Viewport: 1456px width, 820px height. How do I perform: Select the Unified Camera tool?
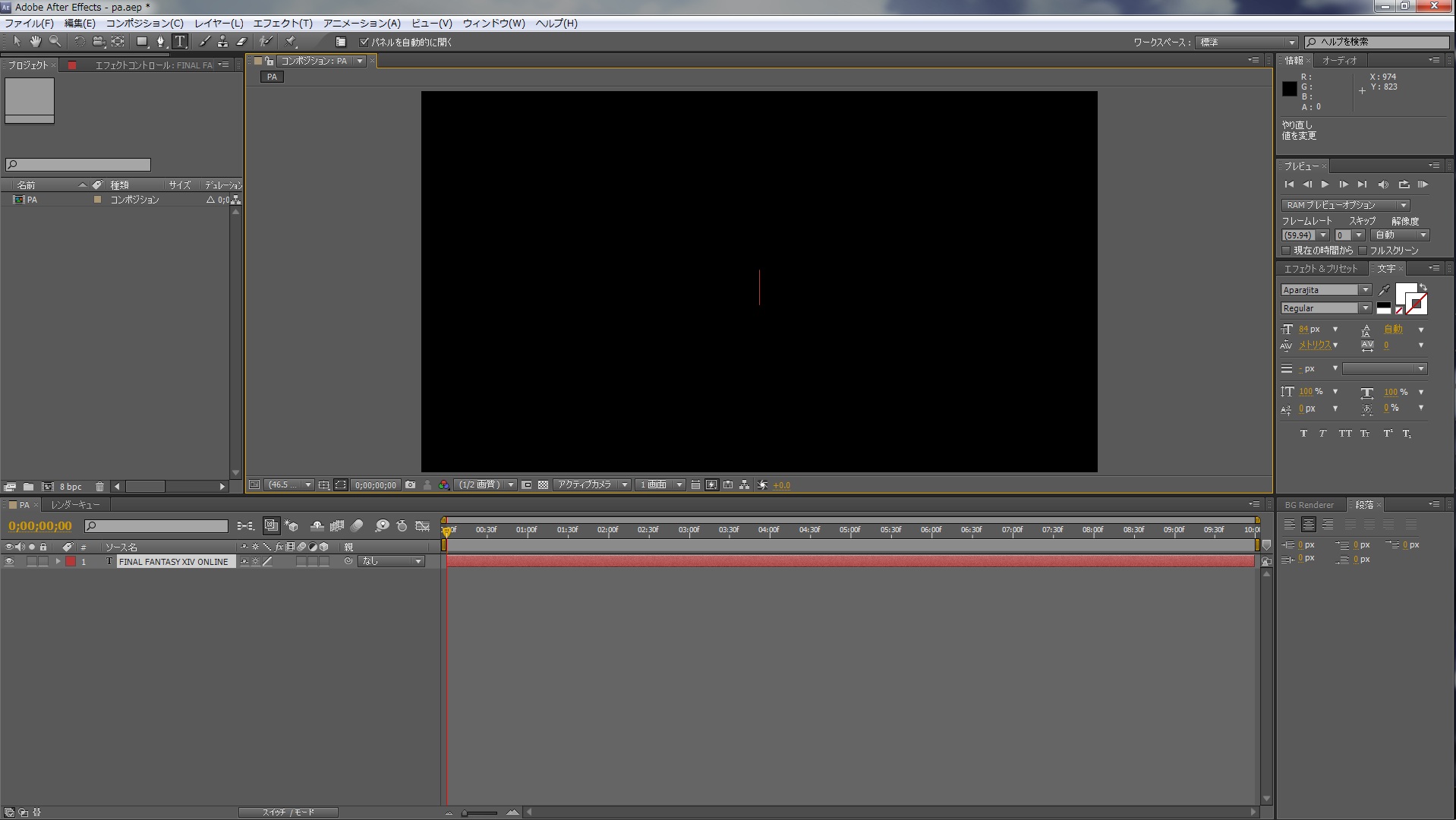98,42
